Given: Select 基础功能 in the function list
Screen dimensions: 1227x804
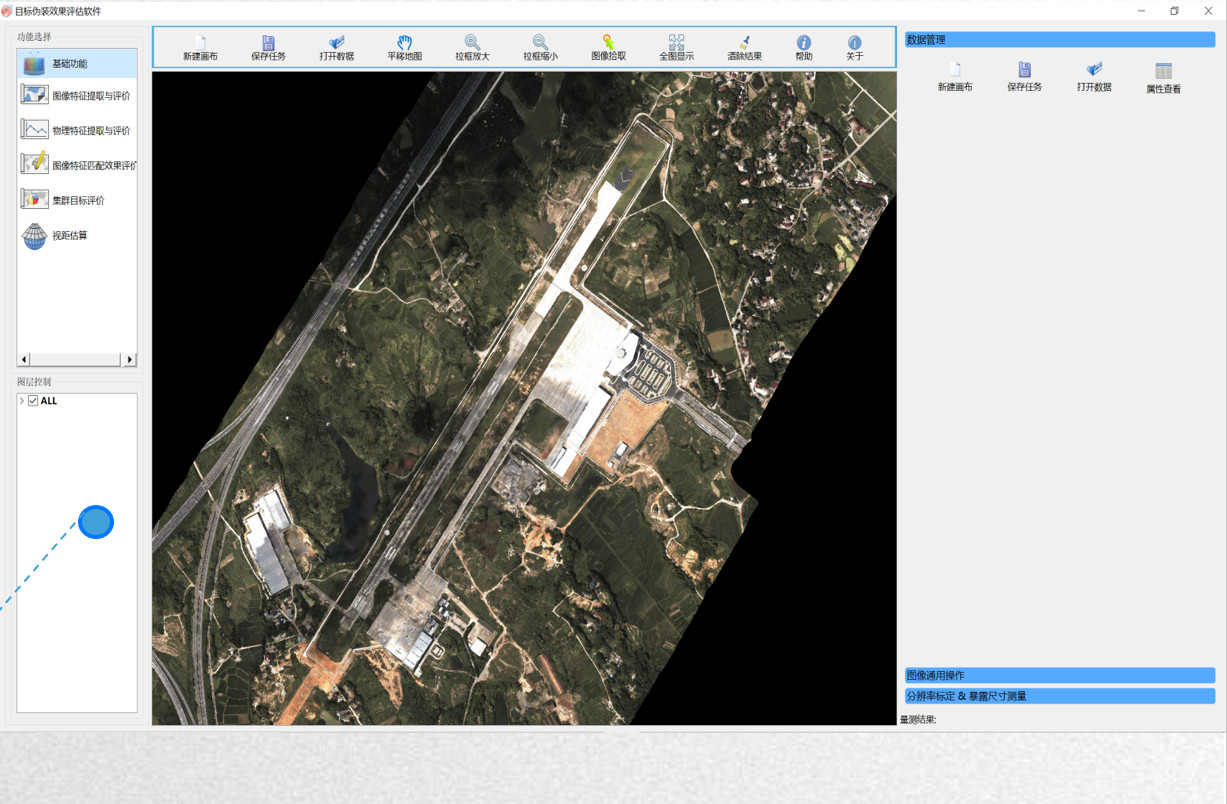Looking at the screenshot, I should (x=77, y=63).
